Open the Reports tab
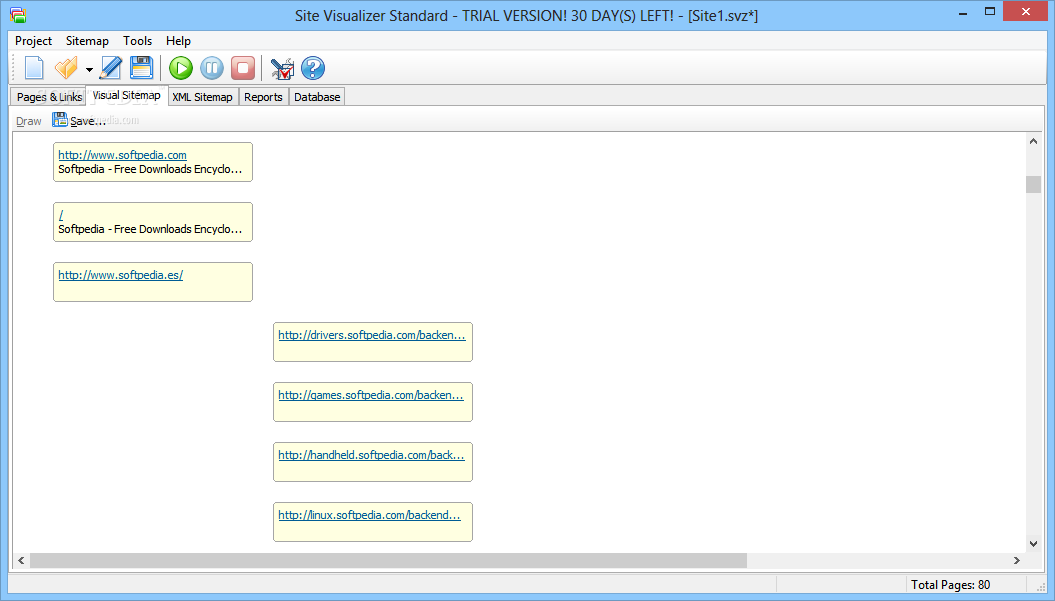This screenshot has width=1055, height=601. (263, 97)
